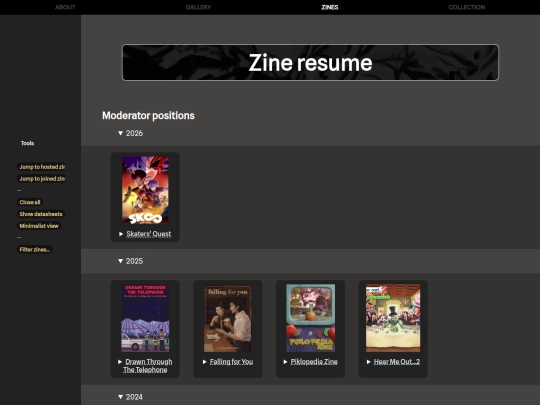Click Drawn Through The Telephone cover image
540x405 pixels.
coord(145,318)
